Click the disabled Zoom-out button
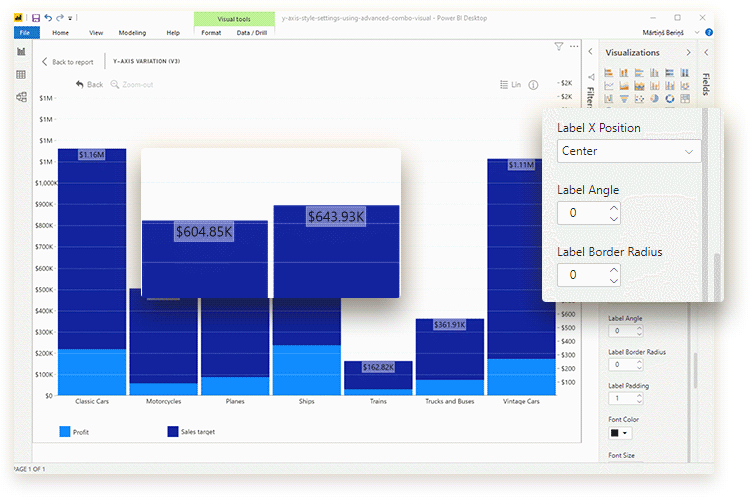The height and width of the screenshot is (500, 750). pyautogui.click(x=132, y=85)
